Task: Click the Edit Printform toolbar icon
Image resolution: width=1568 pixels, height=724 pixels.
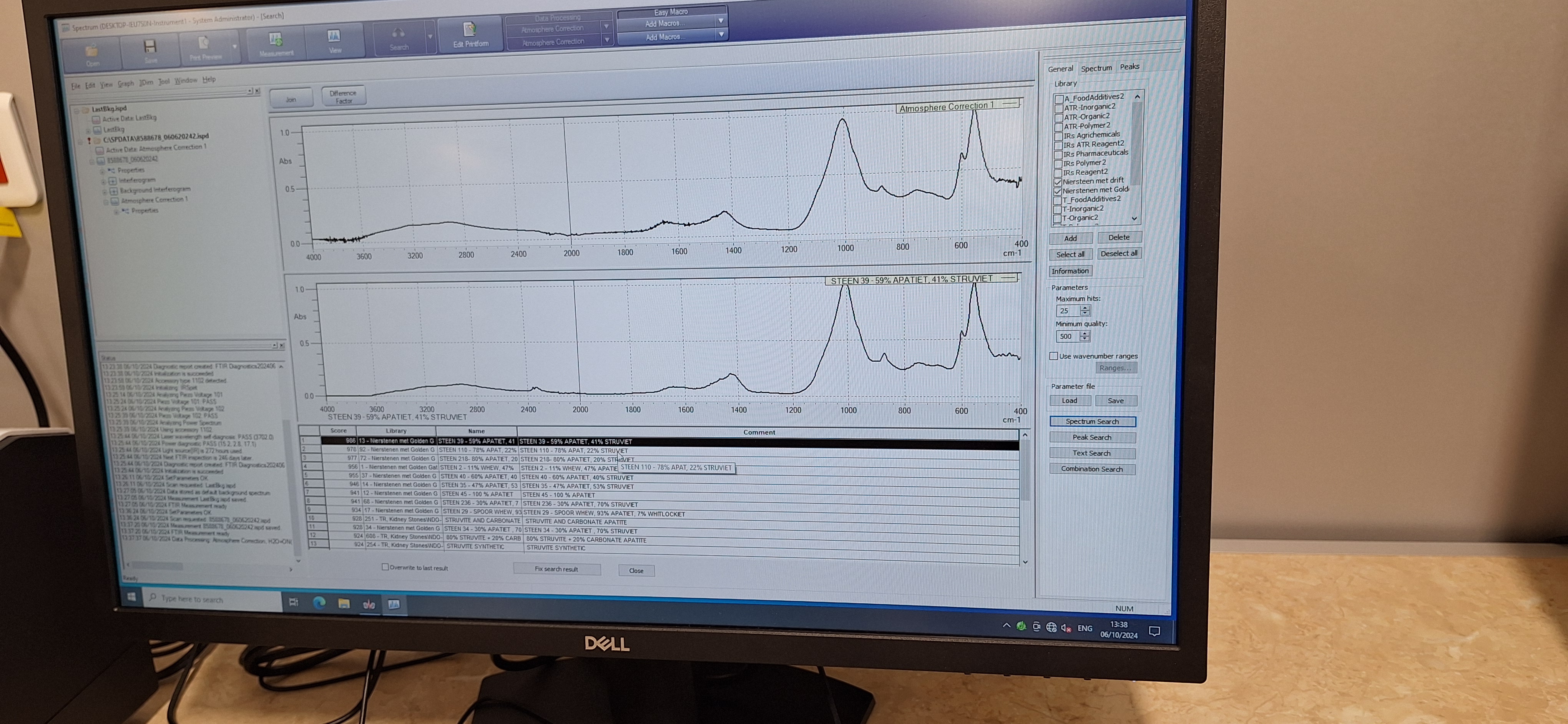Action: coord(469,29)
